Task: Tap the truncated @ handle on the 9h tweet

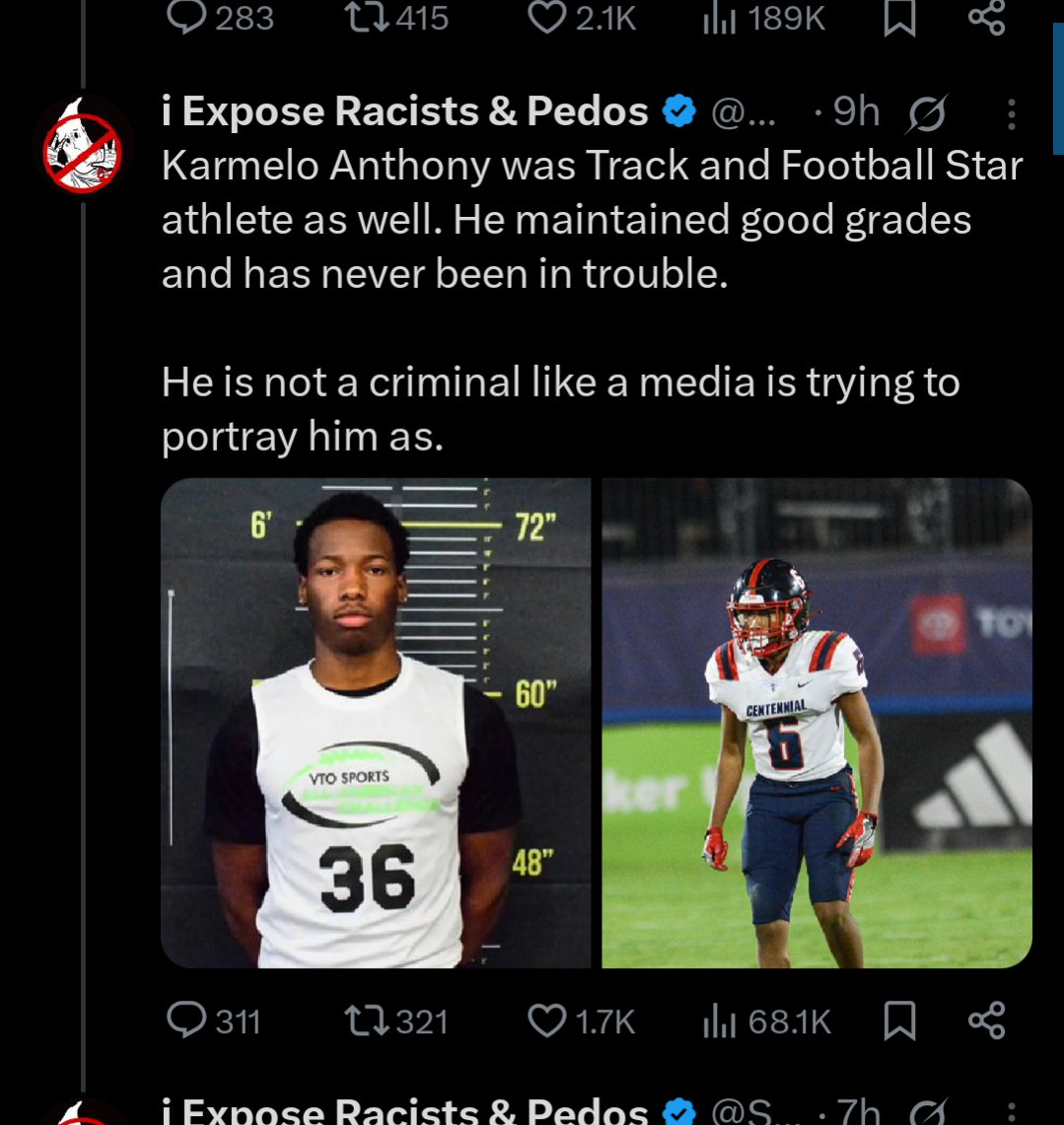Action: coord(743,113)
